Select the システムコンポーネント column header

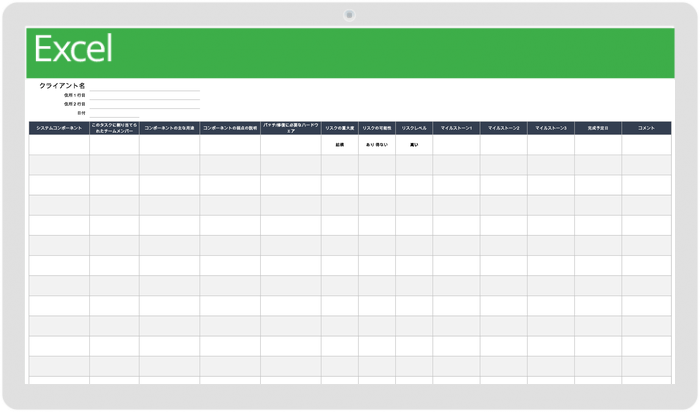(59, 128)
